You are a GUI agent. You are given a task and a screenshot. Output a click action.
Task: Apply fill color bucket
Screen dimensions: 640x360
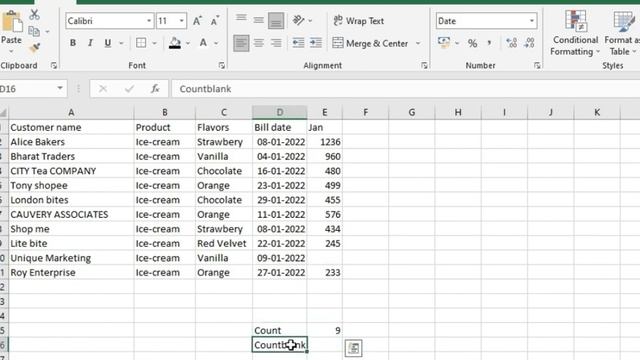pyautogui.click(x=175, y=43)
